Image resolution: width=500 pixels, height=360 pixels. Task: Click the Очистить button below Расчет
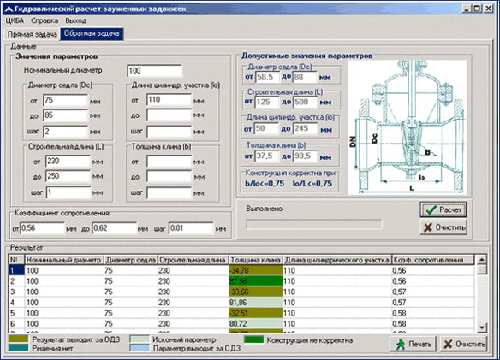click(x=443, y=227)
